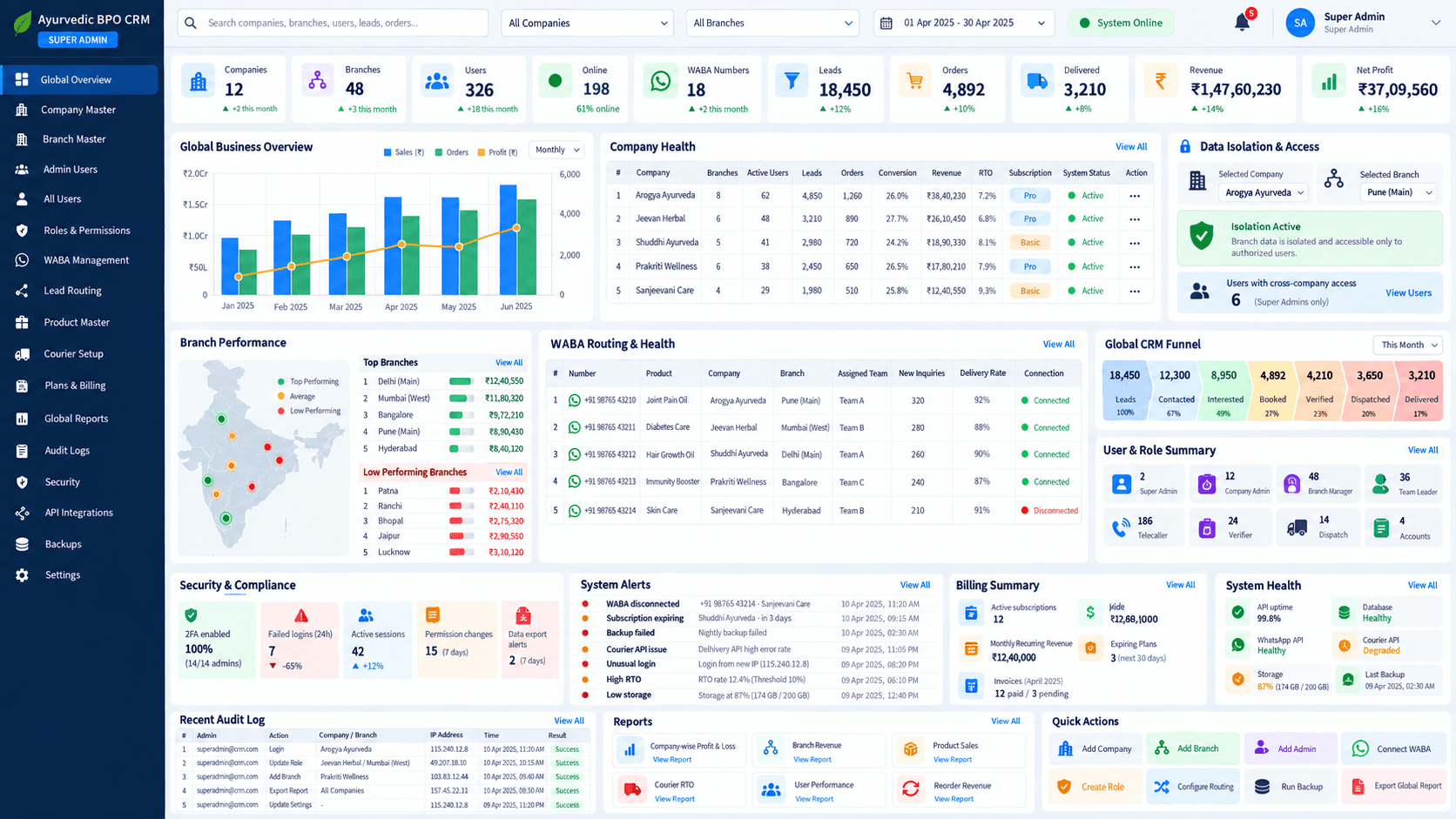1456x819 pixels.
Task: Click the Run Backup database icon
Action: [x=1262, y=787]
